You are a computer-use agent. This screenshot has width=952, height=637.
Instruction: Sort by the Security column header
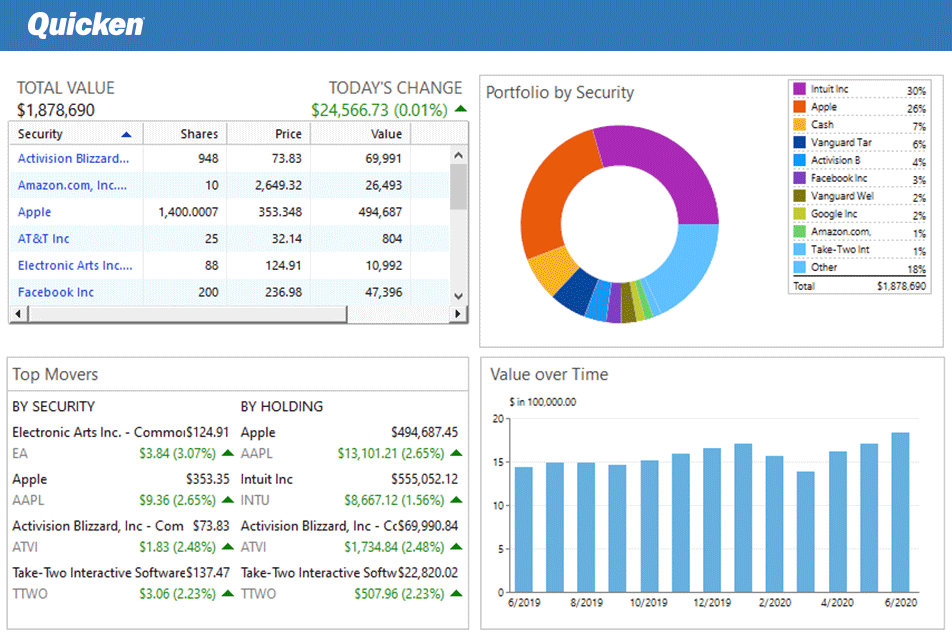coord(76,134)
